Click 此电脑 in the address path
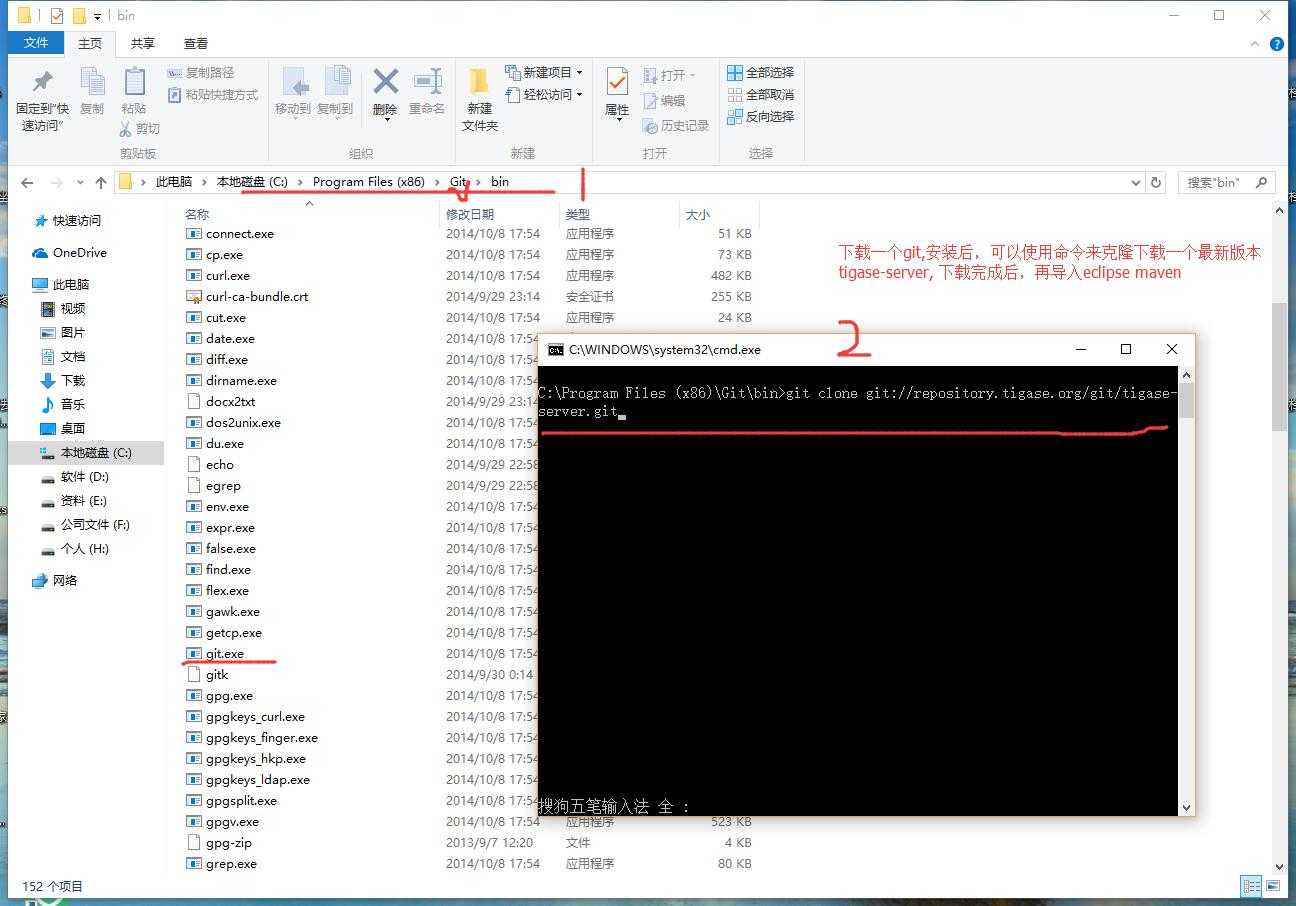The height and width of the screenshot is (906, 1296). coord(174,182)
